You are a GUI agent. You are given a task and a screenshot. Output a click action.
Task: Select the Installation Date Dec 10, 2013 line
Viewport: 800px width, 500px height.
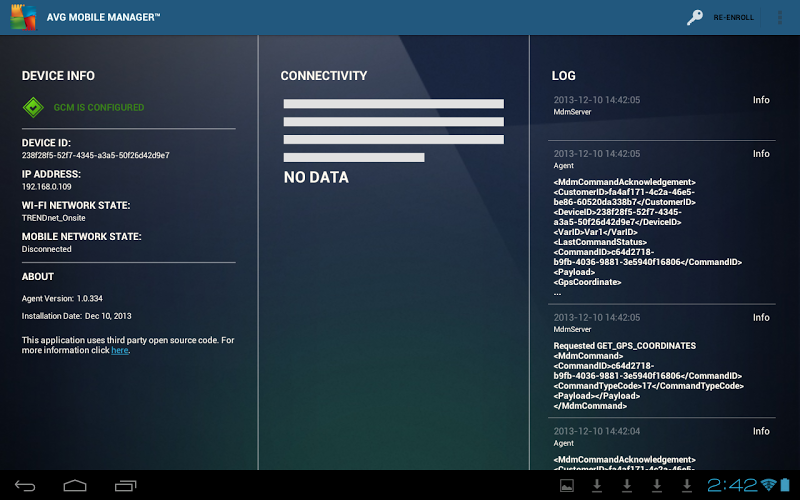point(77,316)
